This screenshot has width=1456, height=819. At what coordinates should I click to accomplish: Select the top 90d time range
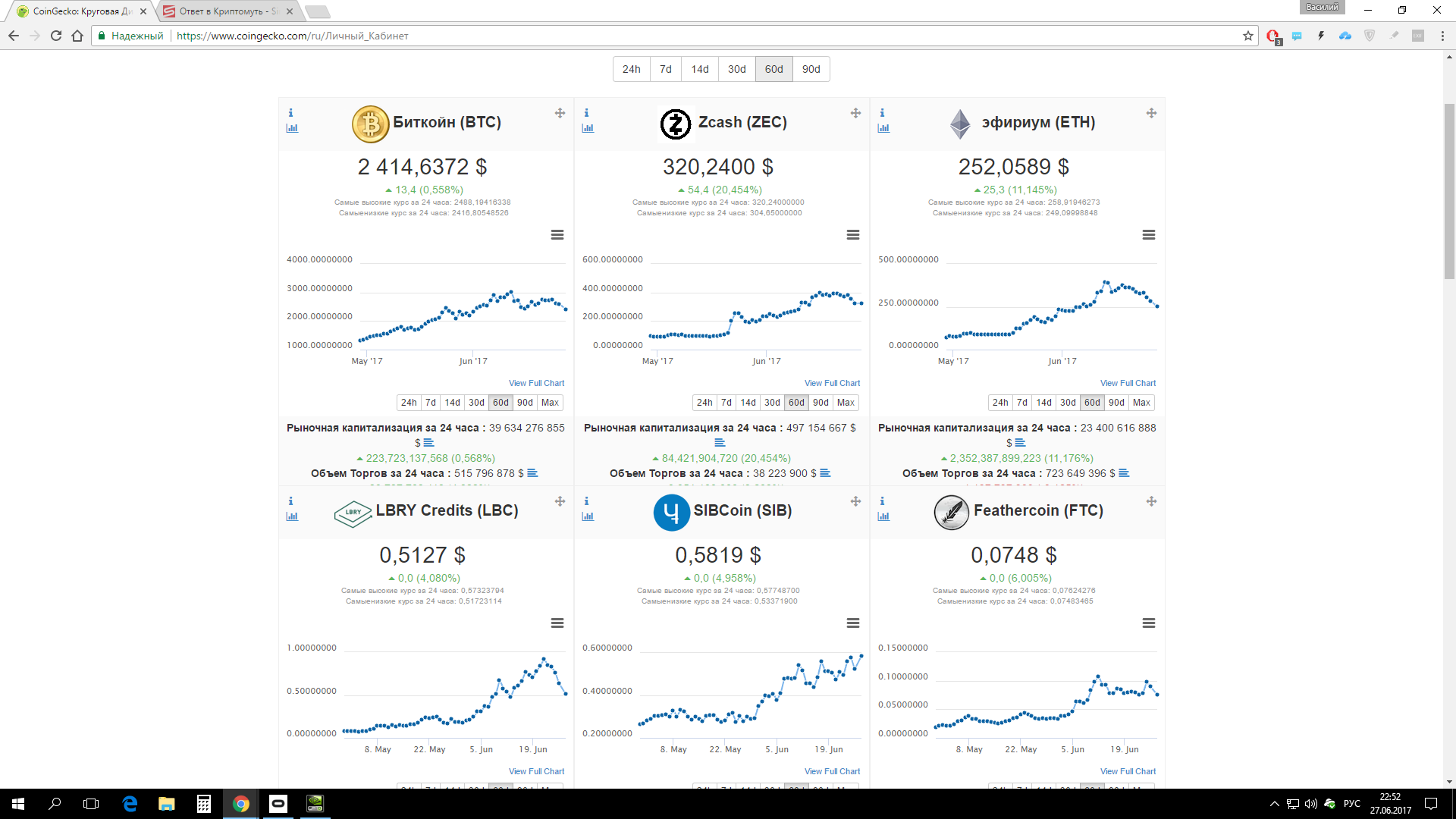[811, 69]
